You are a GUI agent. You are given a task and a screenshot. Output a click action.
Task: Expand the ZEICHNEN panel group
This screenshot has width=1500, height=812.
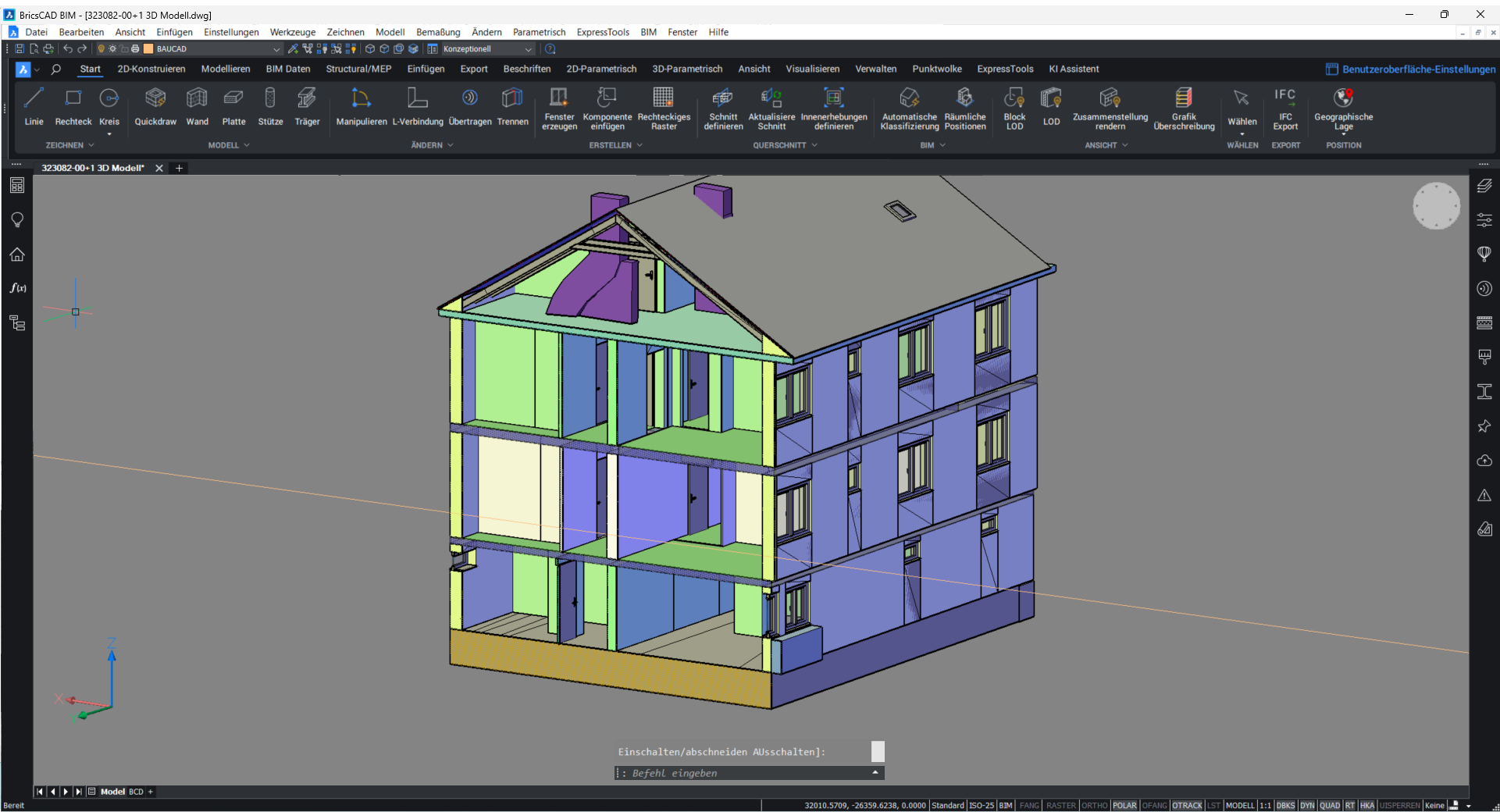69,145
